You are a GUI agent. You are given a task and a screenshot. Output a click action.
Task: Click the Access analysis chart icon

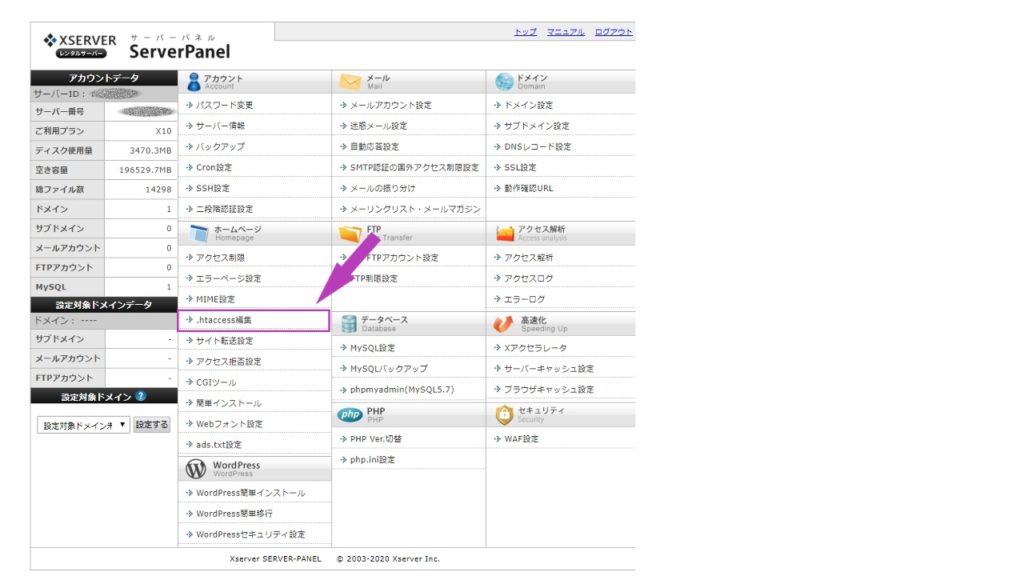[x=505, y=233]
